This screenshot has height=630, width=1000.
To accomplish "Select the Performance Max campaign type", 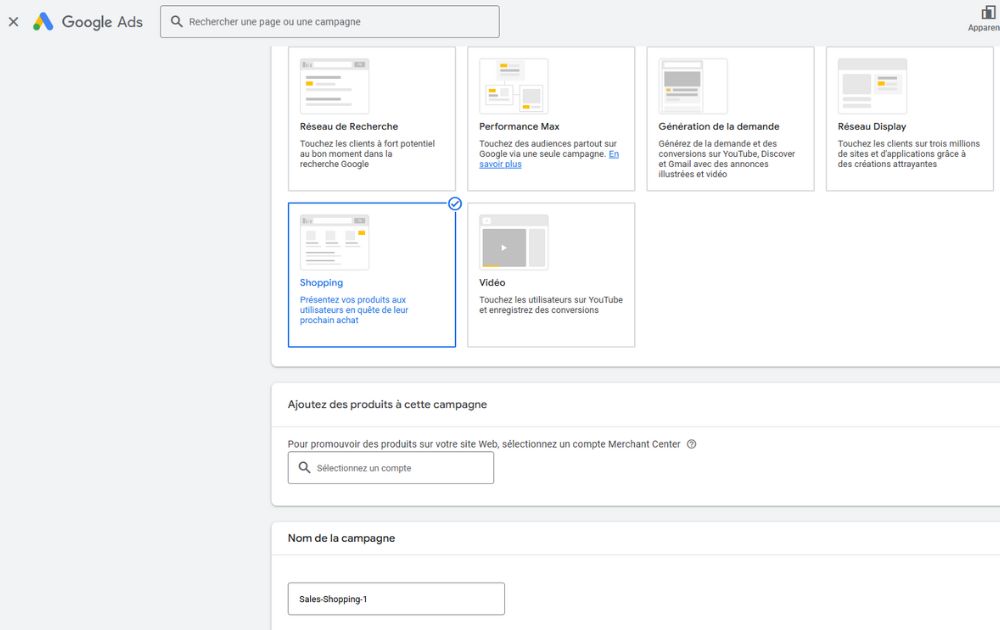I will [x=551, y=119].
